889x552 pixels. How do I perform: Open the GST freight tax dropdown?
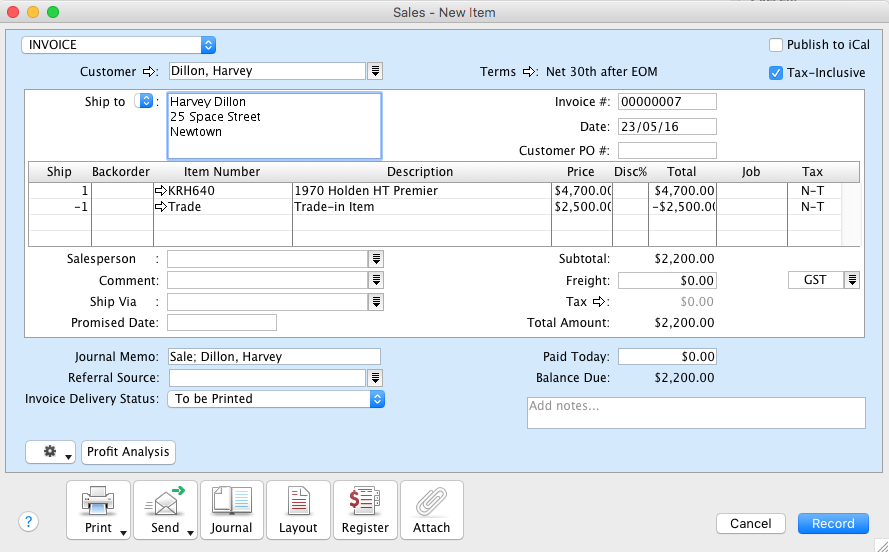pyautogui.click(x=852, y=280)
